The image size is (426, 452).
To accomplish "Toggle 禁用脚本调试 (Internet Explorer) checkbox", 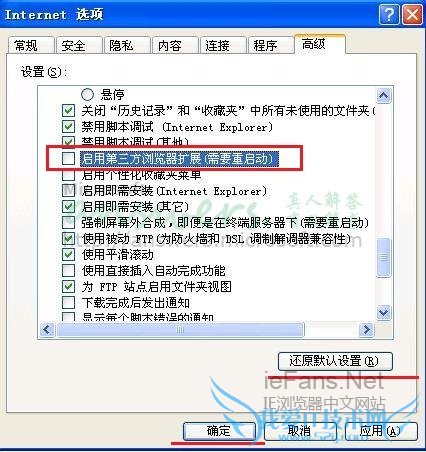I will click(x=68, y=127).
